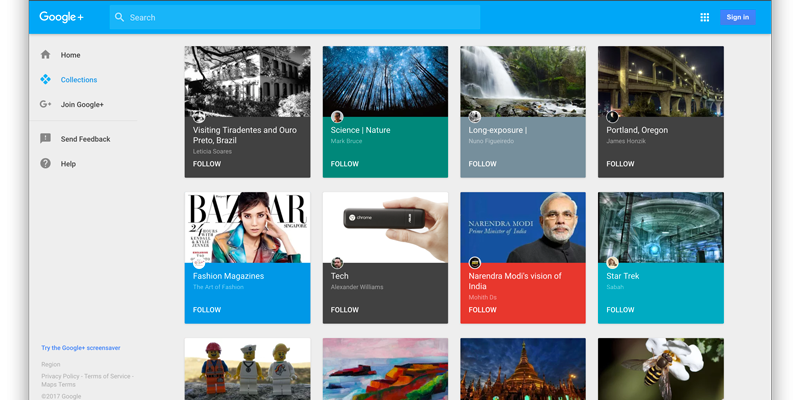Image resolution: width=800 pixels, height=400 pixels.
Task: Follow Narendra Modi's vision of India collection
Action: click(482, 310)
